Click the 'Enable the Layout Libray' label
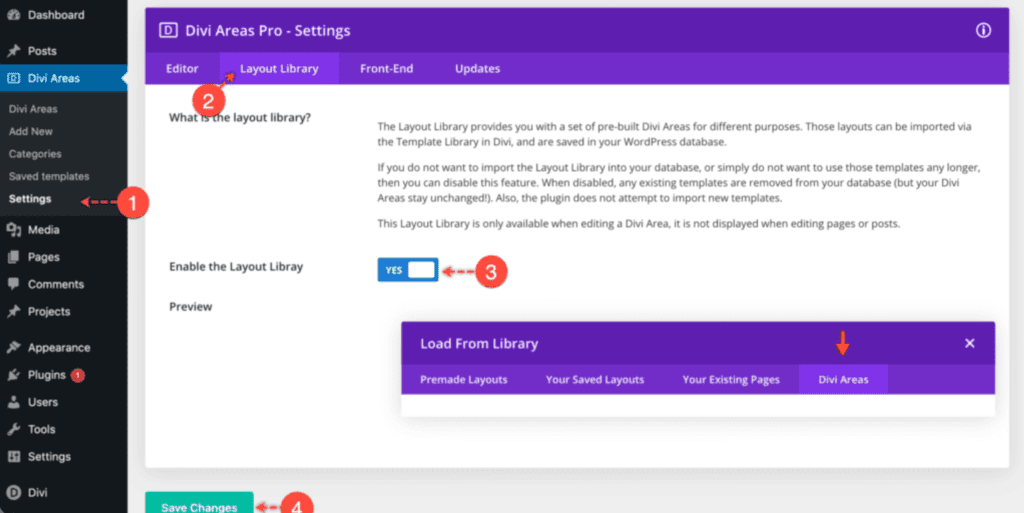1024x513 pixels. pyautogui.click(x=236, y=266)
